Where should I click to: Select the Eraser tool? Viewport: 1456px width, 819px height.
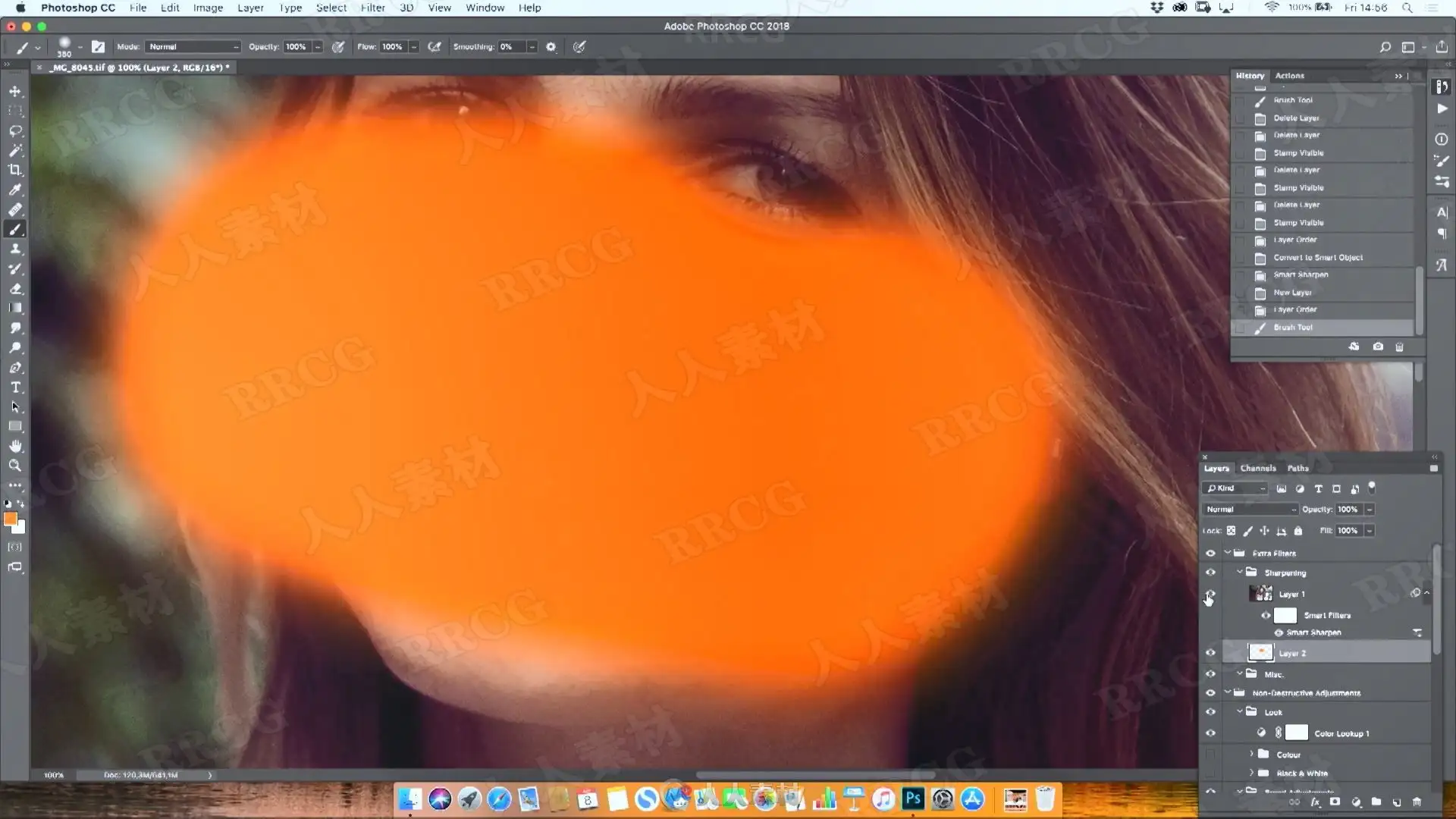(15, 289)
